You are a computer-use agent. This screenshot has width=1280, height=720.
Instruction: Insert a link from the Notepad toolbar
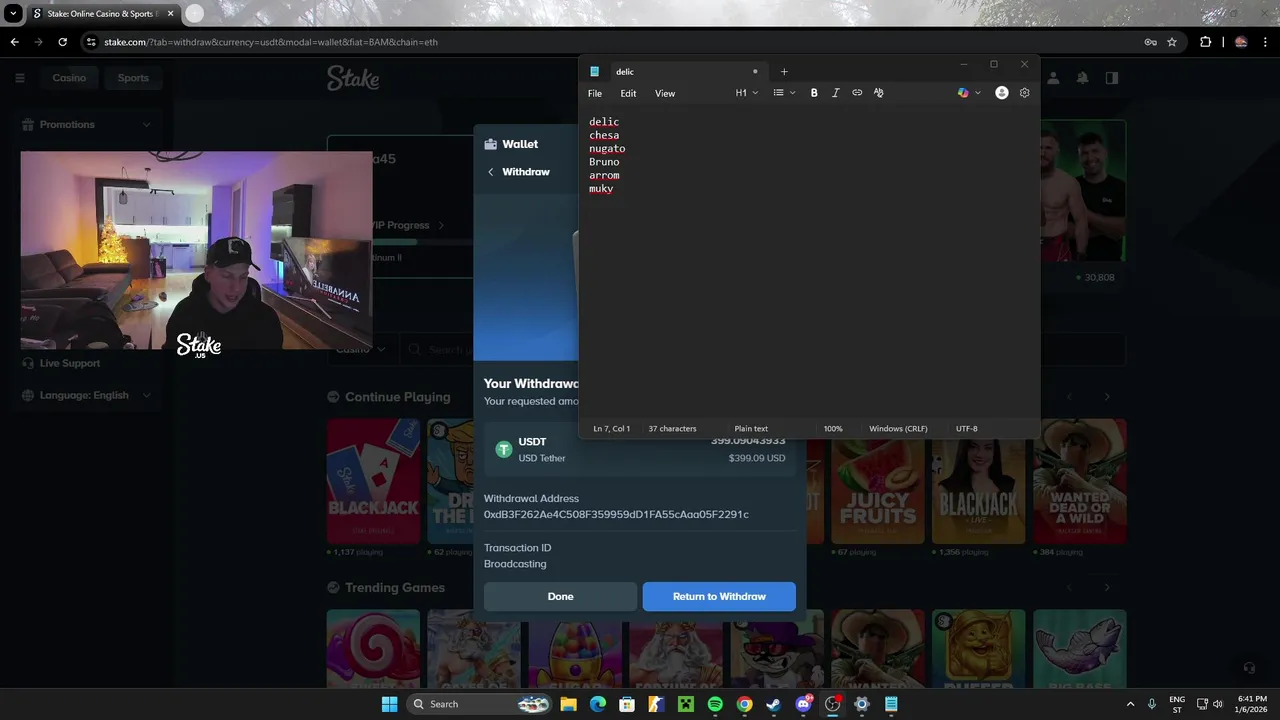point(857,93)
